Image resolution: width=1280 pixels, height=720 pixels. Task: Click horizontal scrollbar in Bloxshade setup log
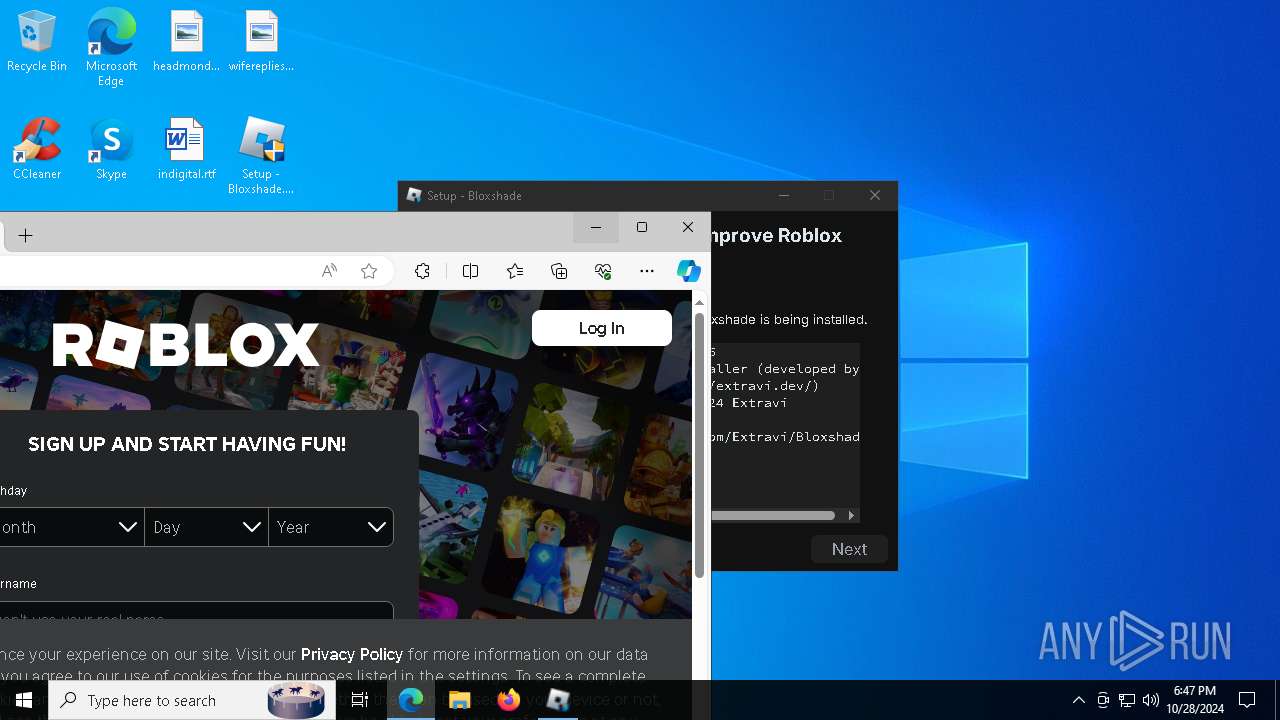click(x=773, y=516)
